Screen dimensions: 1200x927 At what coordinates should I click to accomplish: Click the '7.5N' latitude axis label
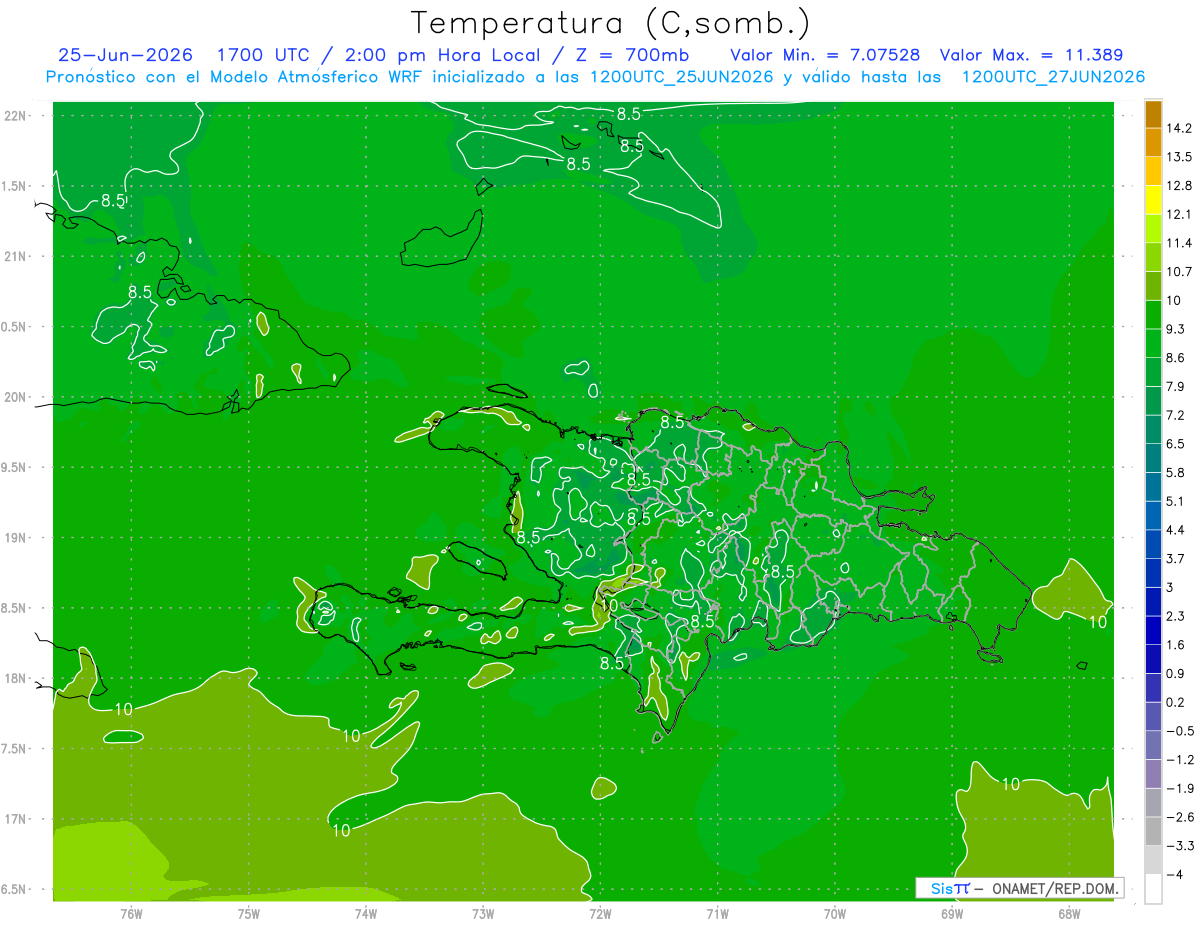tap(15, 749)
